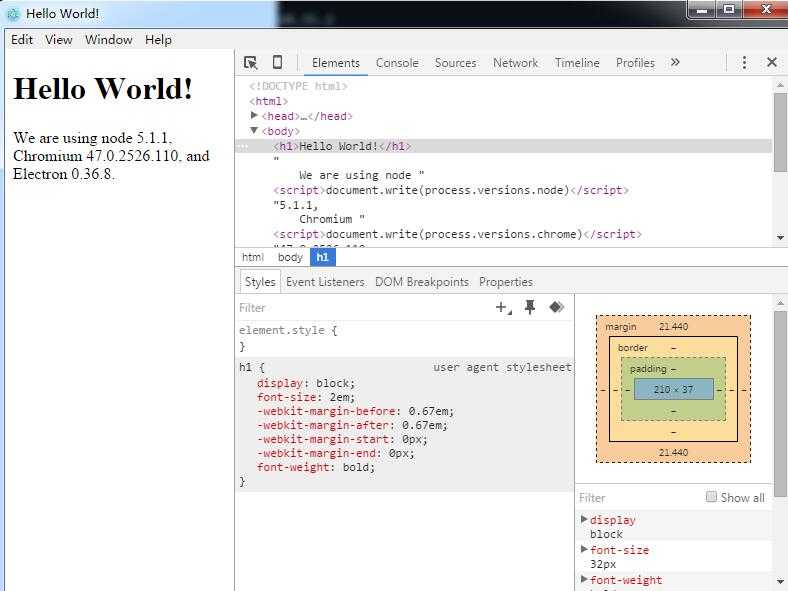Click the ellipsis gutter next to h1 row

click(242, 146)
